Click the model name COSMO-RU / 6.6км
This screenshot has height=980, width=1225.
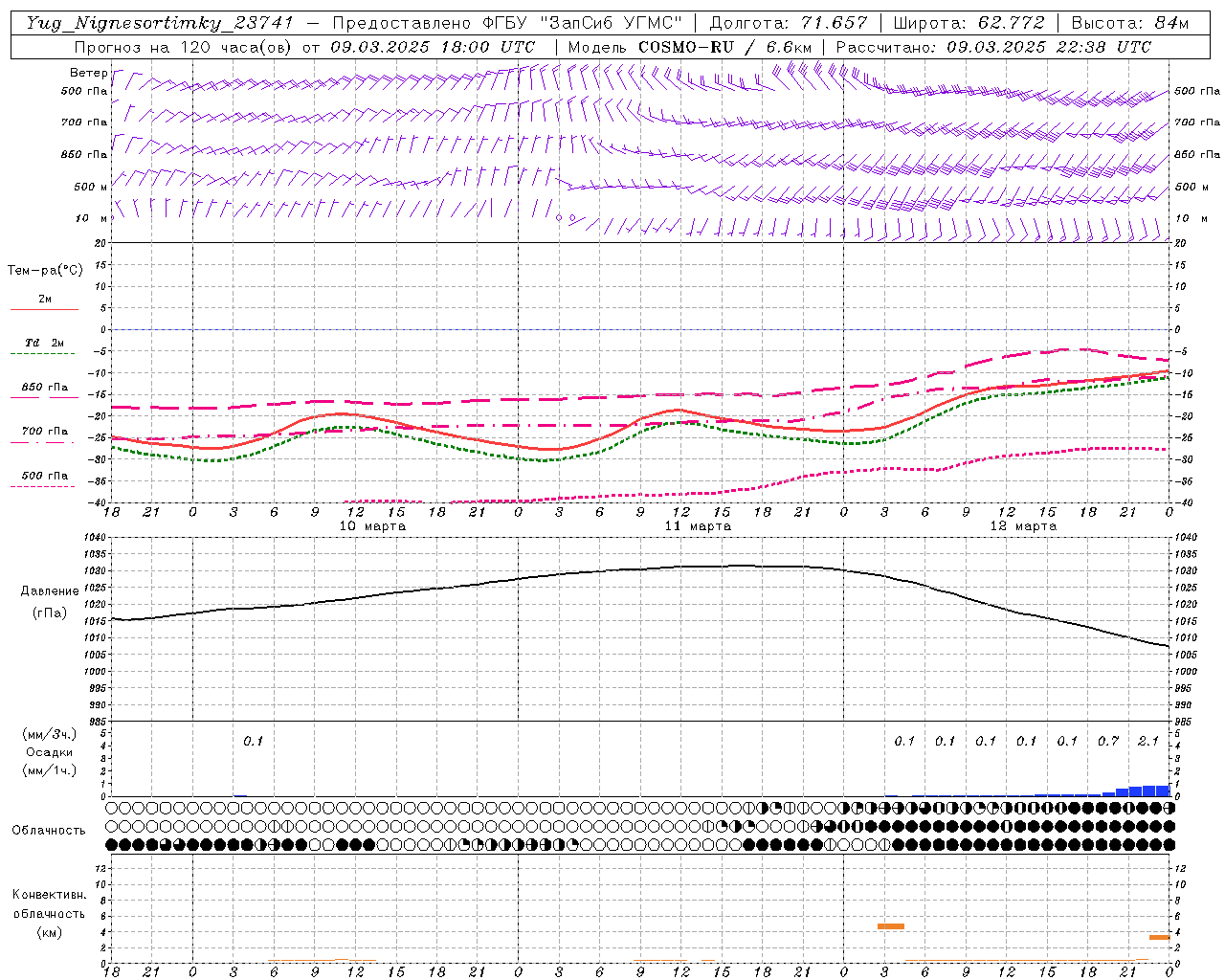724,47
